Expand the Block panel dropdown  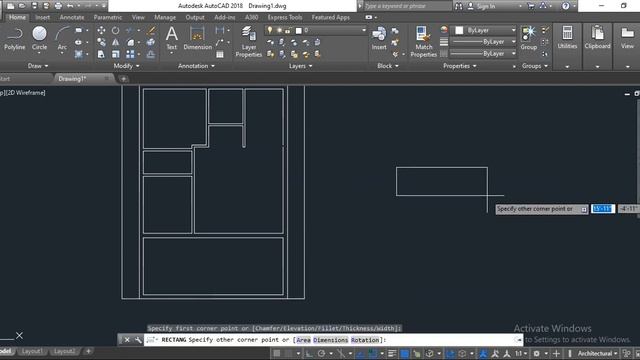[388, 66]
